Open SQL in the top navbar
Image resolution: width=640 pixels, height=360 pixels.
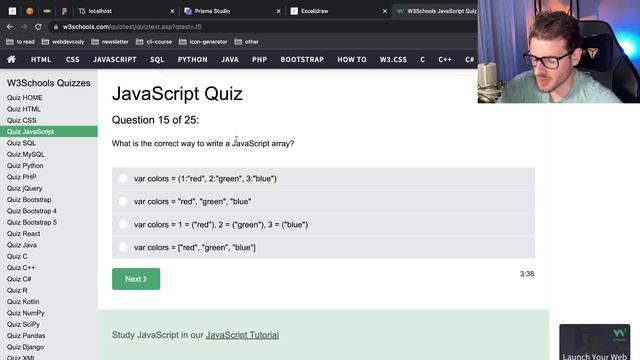[x=157, y=60]
